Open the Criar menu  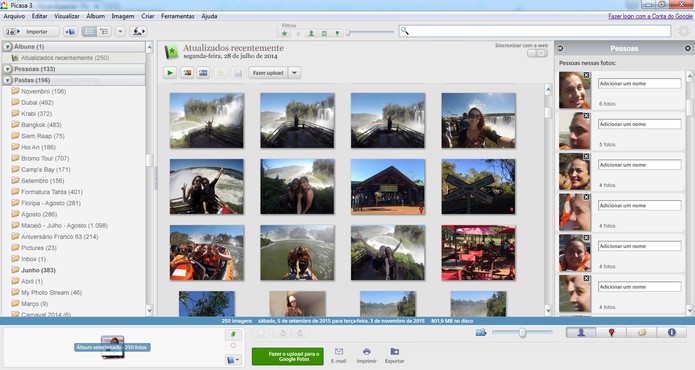click(x=148, y=16)
